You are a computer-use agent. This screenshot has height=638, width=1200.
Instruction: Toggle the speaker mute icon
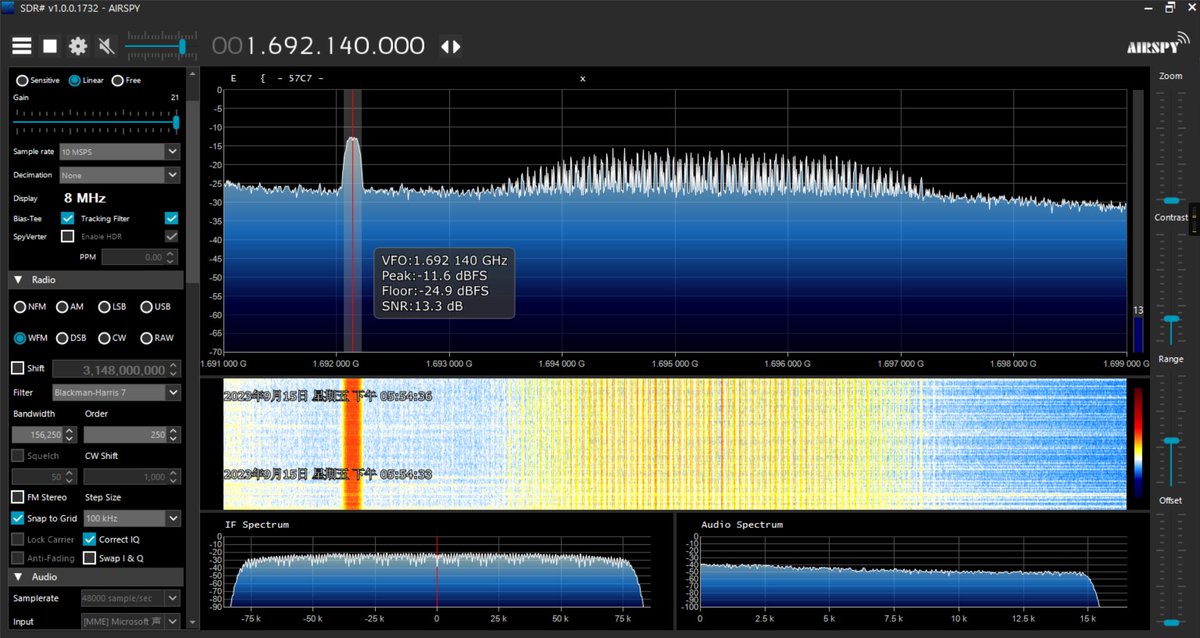(106, 46)
